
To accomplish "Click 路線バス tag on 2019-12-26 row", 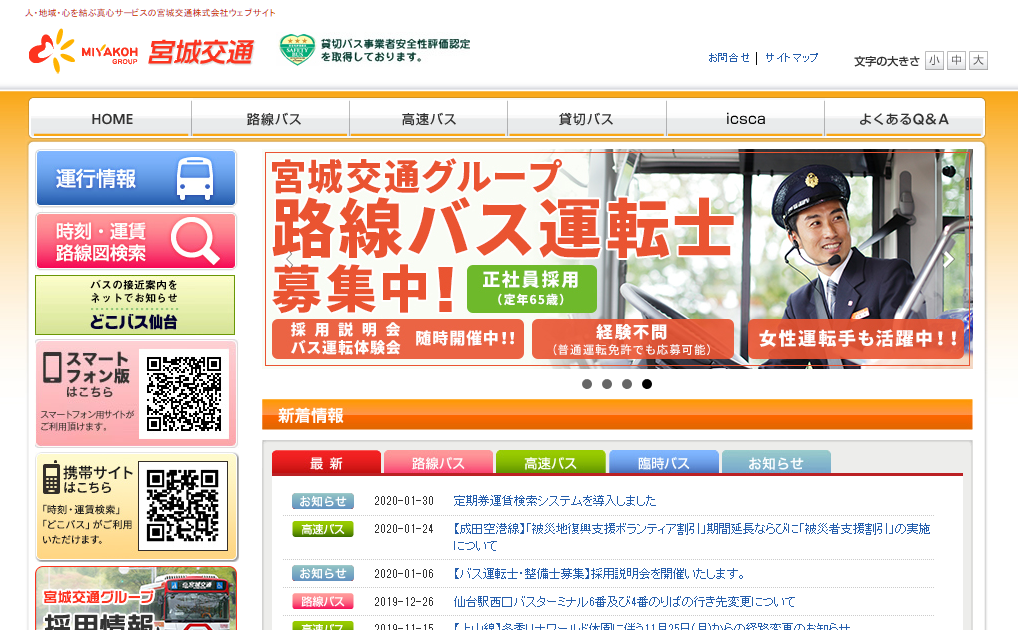I will (323, 601).
